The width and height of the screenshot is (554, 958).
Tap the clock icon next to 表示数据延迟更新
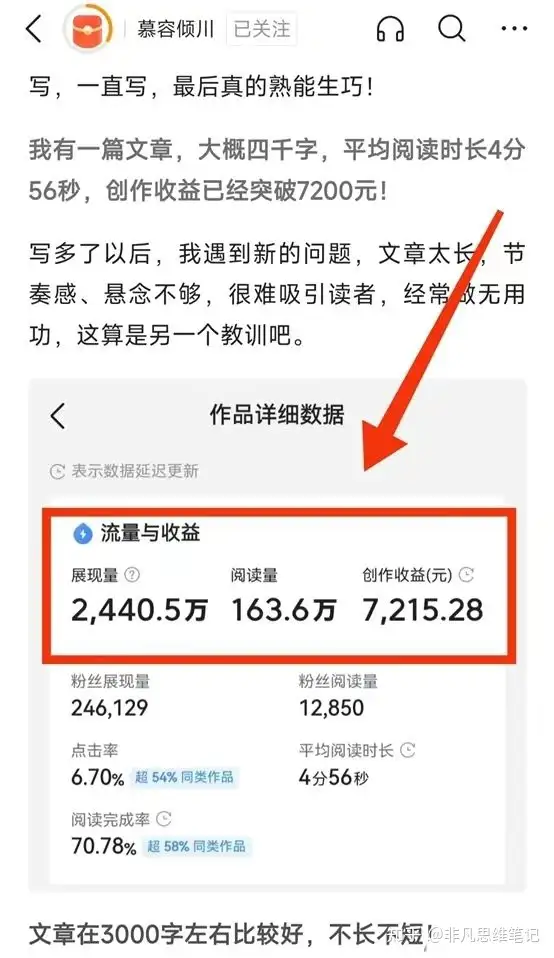pyautogui.click(x=57, y=471)
